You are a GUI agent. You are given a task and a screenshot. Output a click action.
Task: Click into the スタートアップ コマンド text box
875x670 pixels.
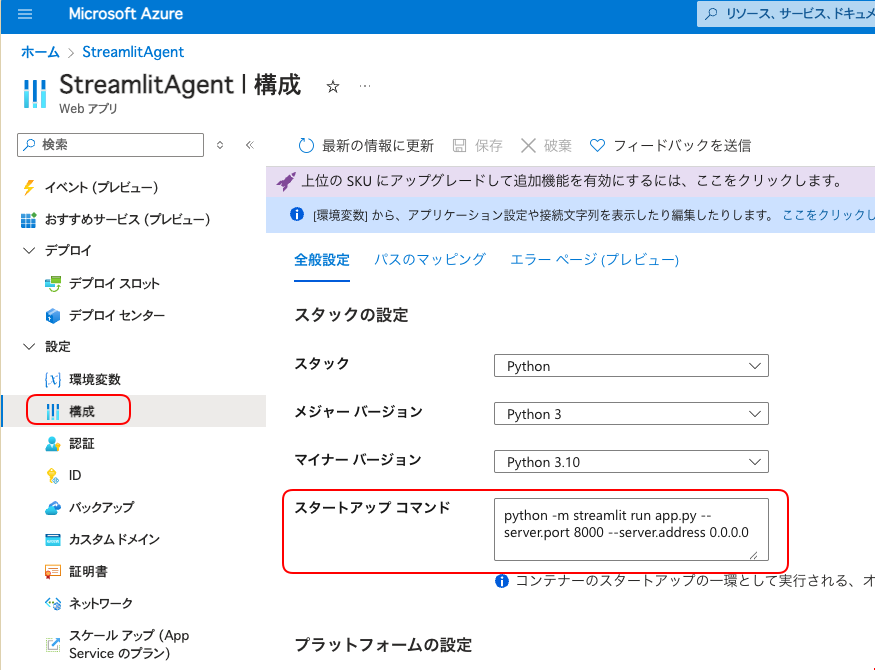pos(631,529)
